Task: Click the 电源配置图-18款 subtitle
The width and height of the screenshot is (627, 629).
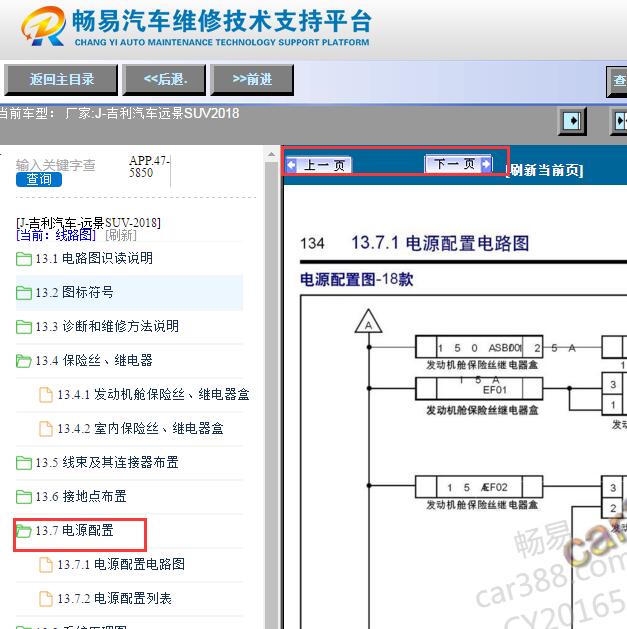Action: tap(357, 280)
